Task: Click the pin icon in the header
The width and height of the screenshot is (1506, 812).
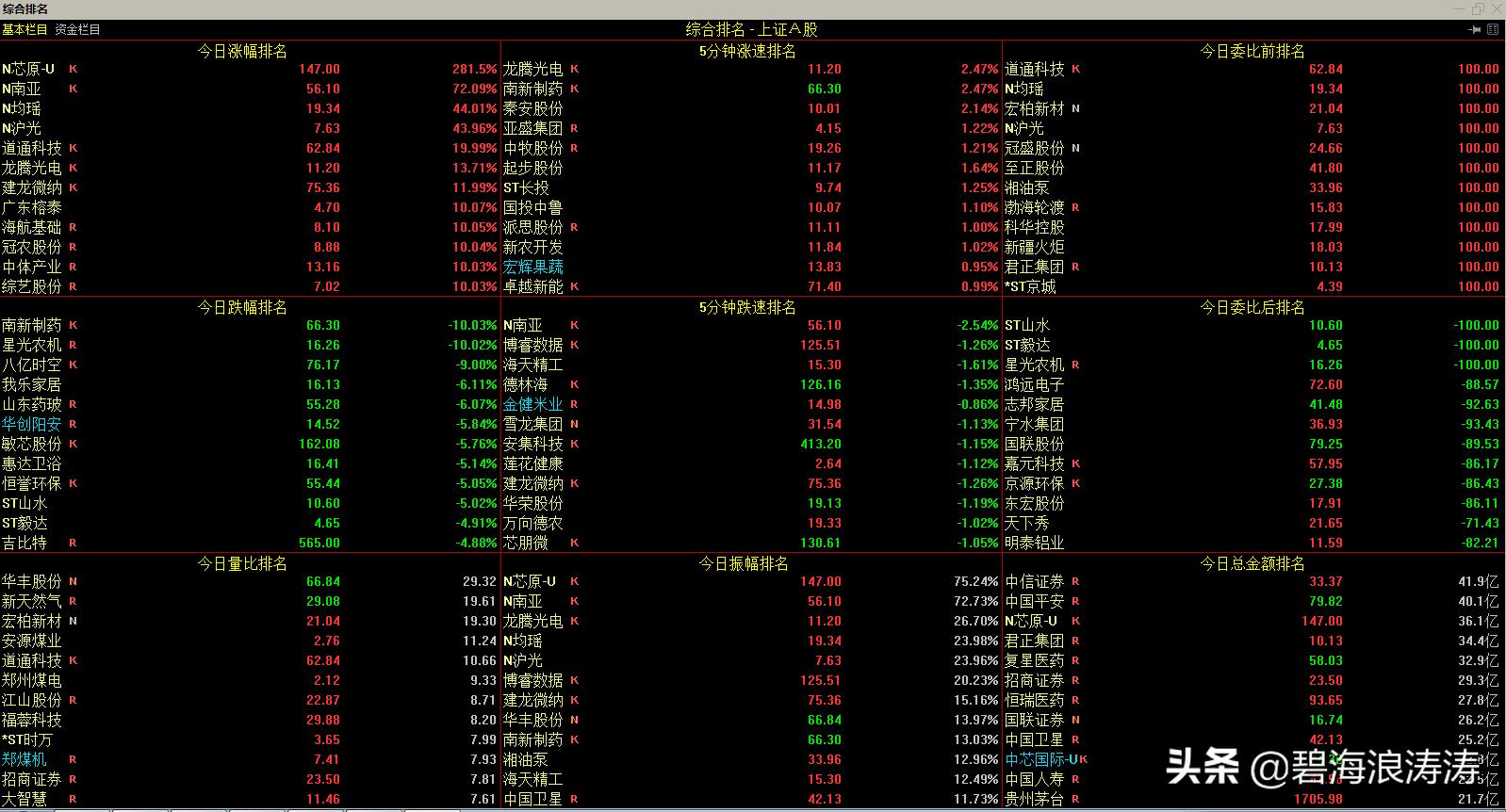Action: (x=1475, y=29)
